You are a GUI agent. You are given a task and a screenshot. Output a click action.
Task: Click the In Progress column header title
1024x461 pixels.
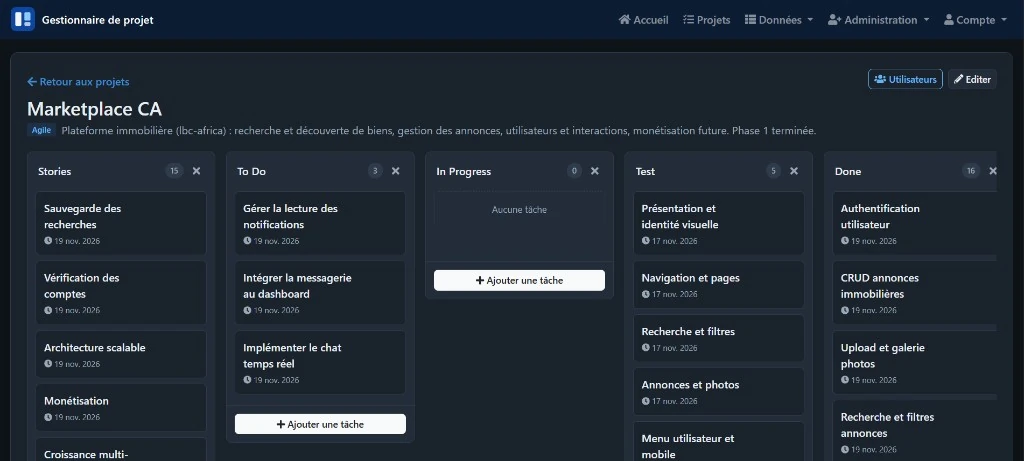pos(464,171)
